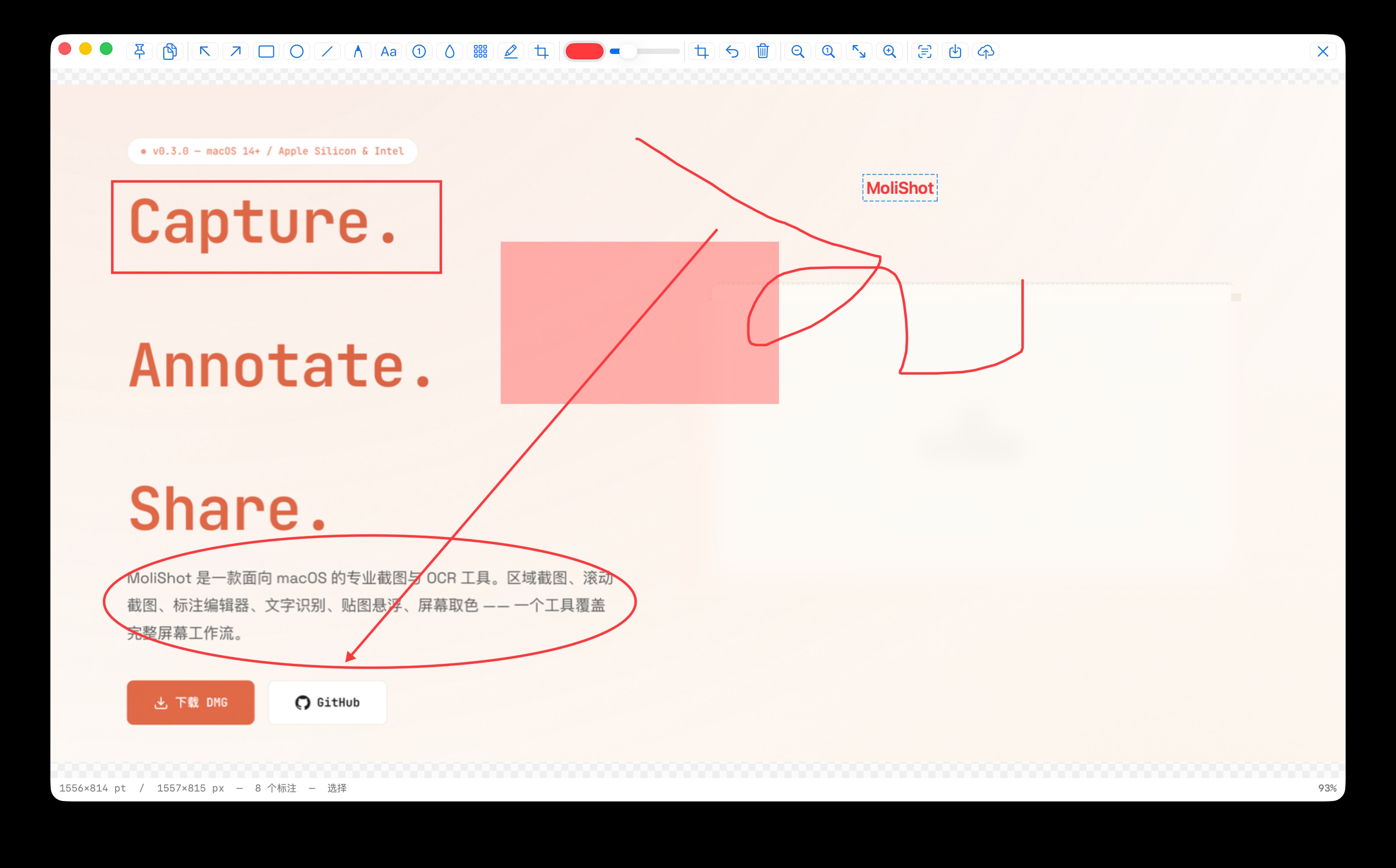Run OCR text recognition
Screen dimensions: 1396x868
coord(925,52)
